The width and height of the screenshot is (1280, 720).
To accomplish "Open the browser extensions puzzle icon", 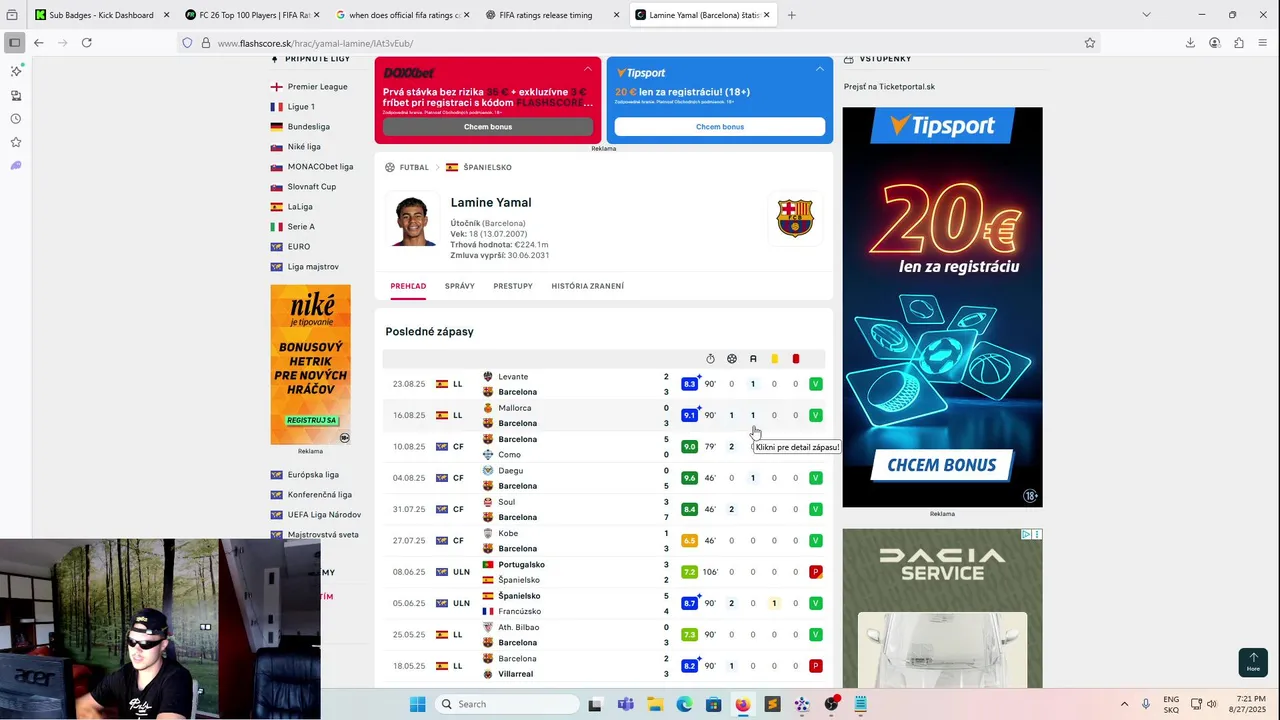I will [x=1239, y=43].
